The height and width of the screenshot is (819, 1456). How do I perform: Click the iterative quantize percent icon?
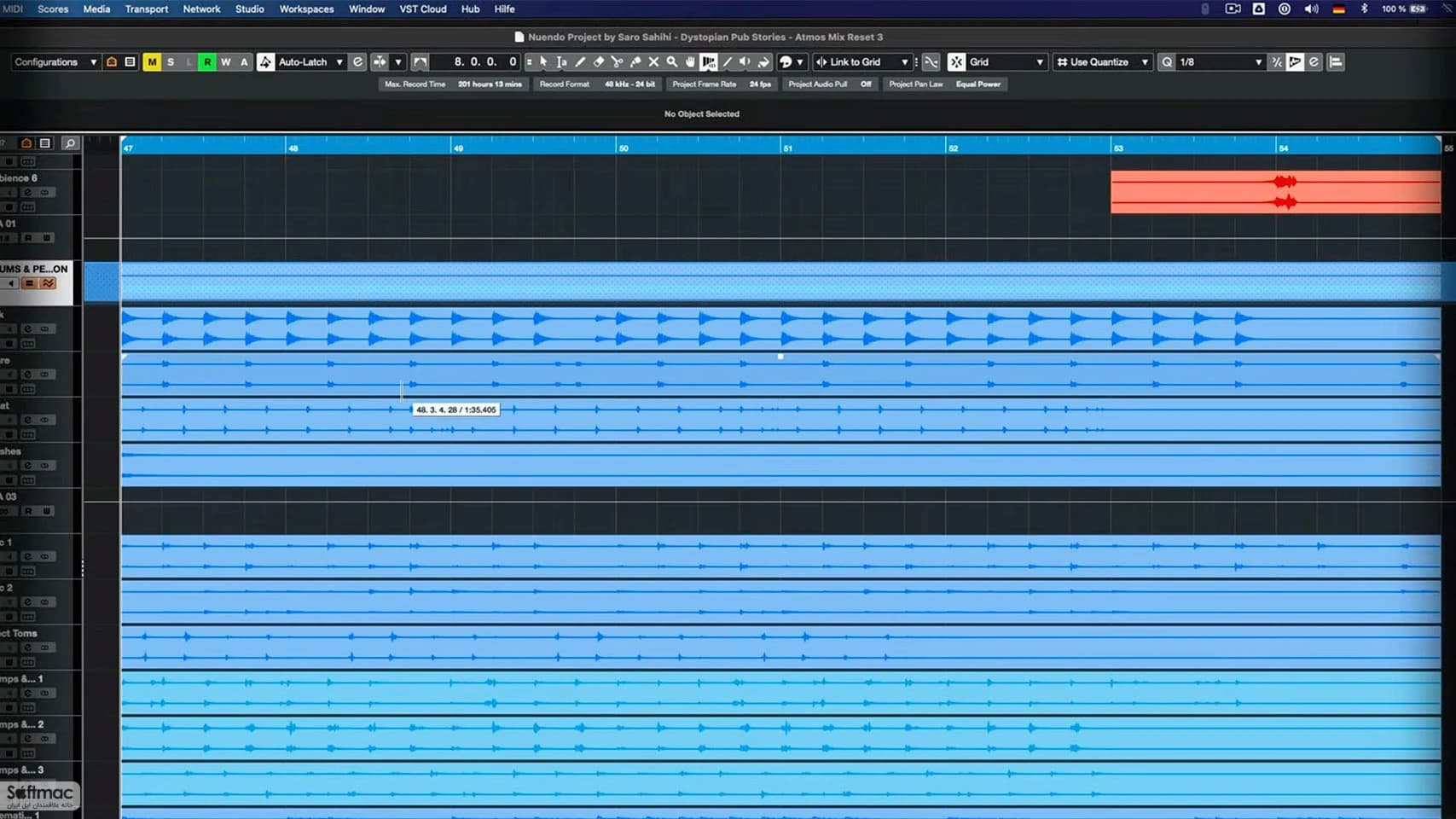pos(1277,62)
